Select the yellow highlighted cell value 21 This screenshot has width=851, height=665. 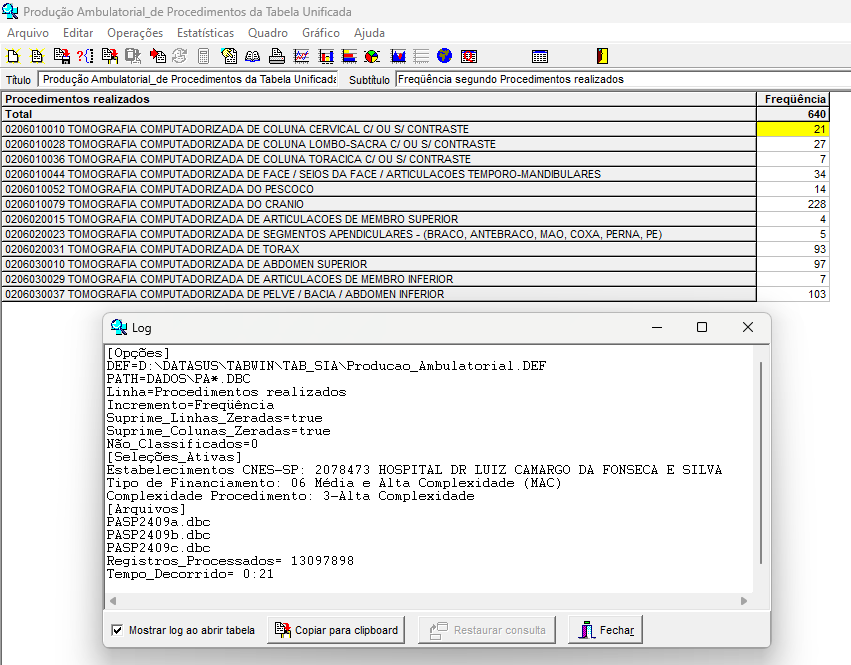click(793, 129)
